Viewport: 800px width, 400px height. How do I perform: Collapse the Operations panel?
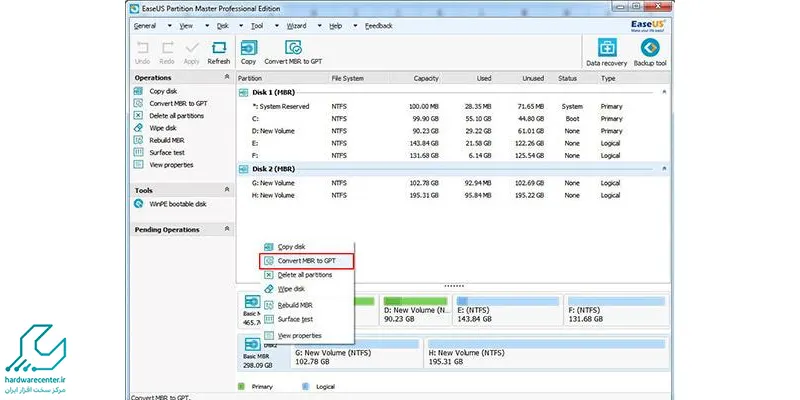(227, 77)
